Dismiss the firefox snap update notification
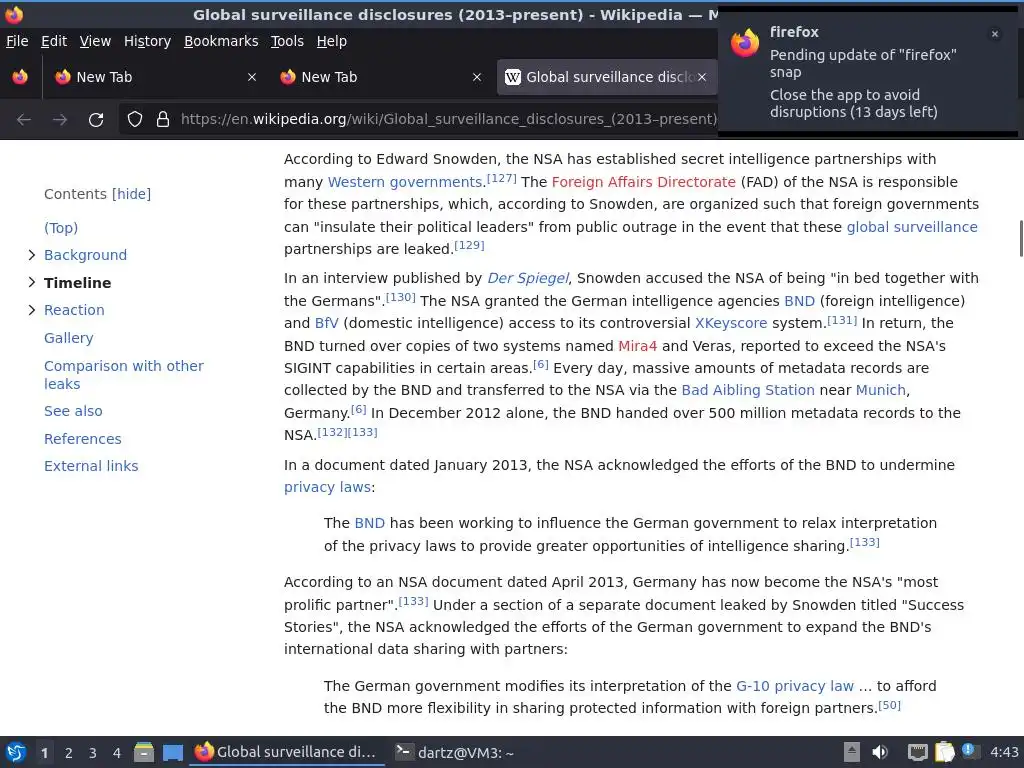 [995, 34]
